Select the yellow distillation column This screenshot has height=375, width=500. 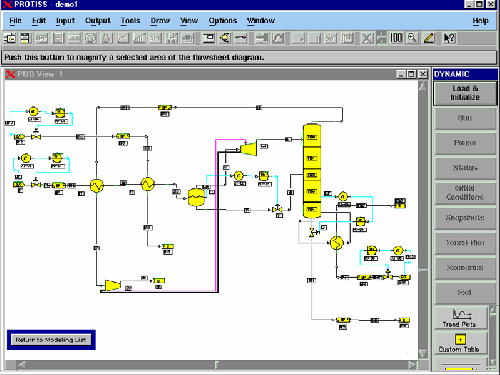pos(312,171)
